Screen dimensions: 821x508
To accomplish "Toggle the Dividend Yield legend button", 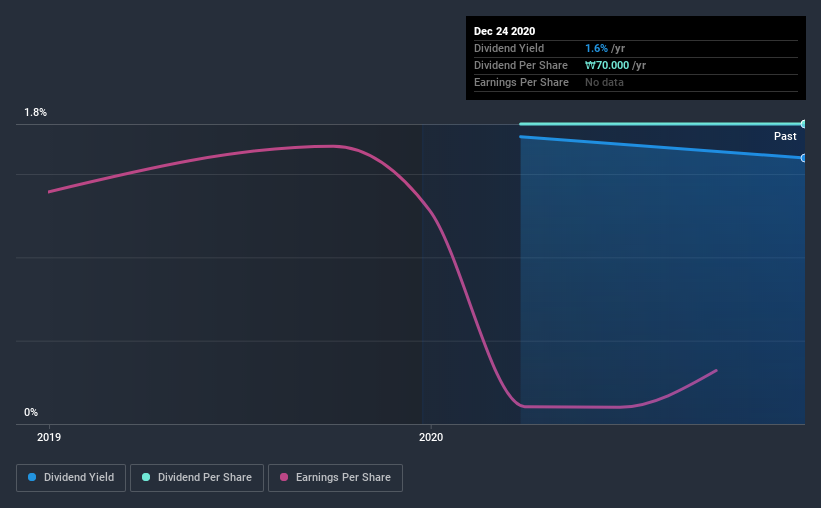I will (71, 478).
